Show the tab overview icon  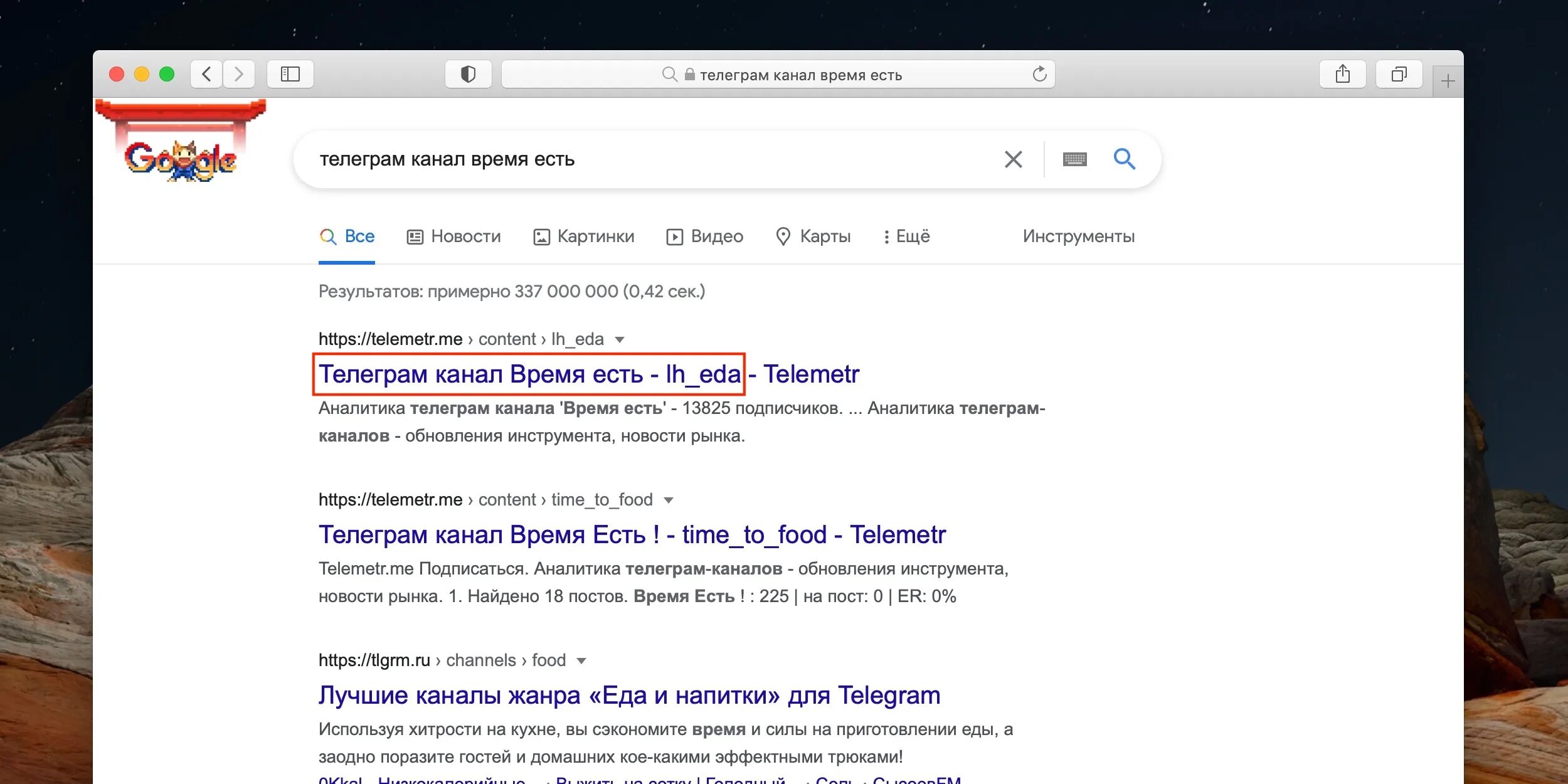point(1399,75)
